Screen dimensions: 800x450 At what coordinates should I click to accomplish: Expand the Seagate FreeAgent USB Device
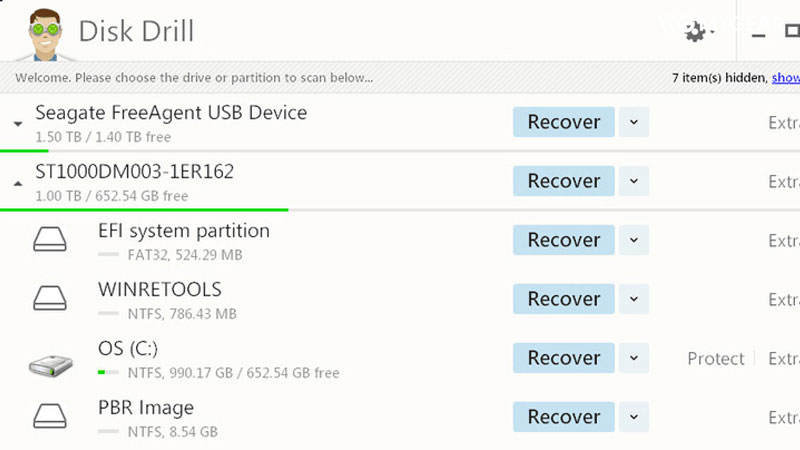(18, 123)
